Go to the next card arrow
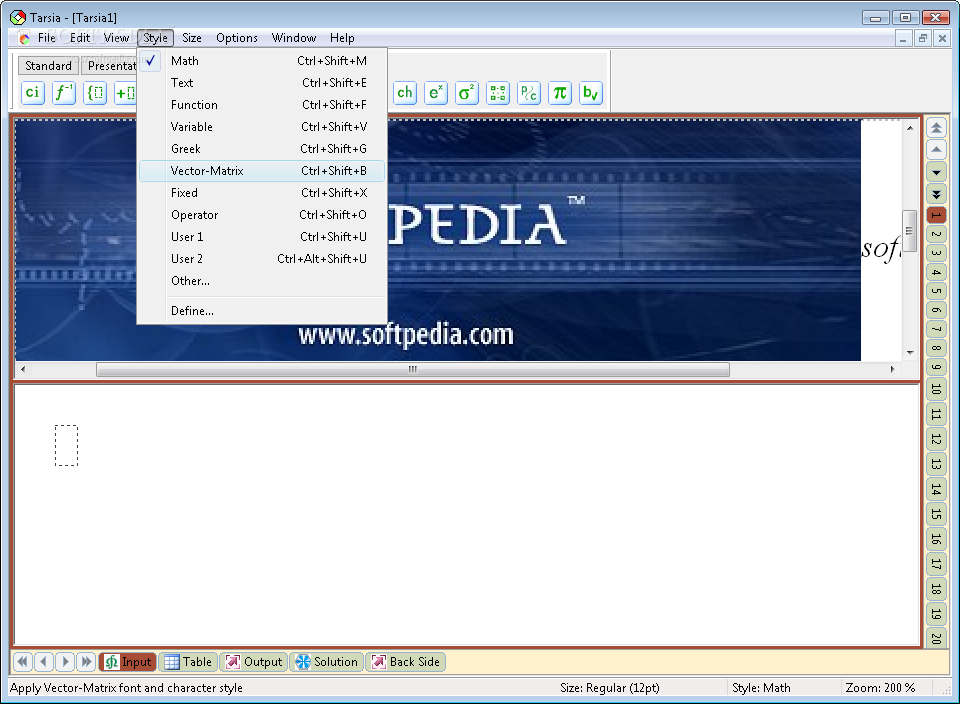 pyautogui.click(x=65, y=662)
